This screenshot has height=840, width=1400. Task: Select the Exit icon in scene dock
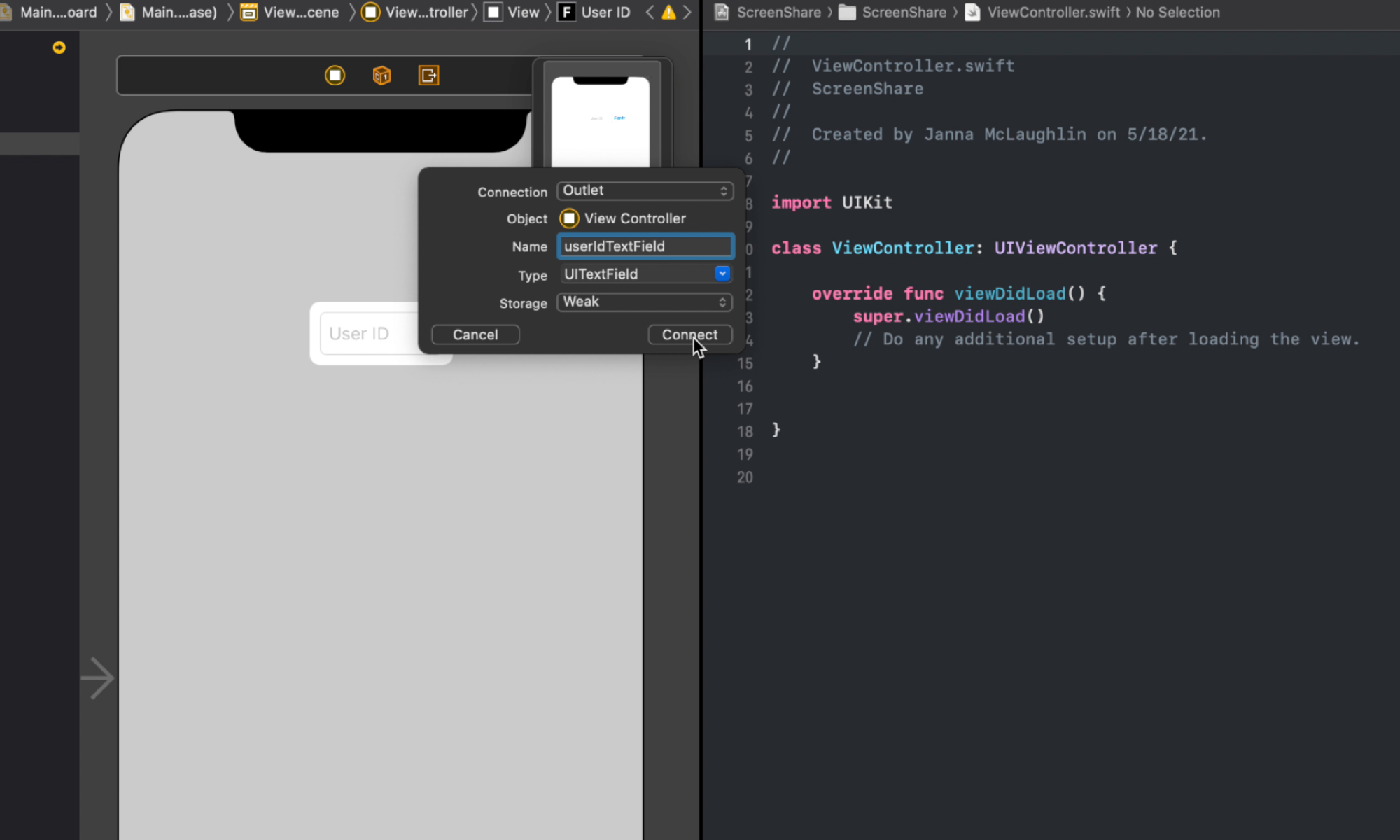(428, 75)
